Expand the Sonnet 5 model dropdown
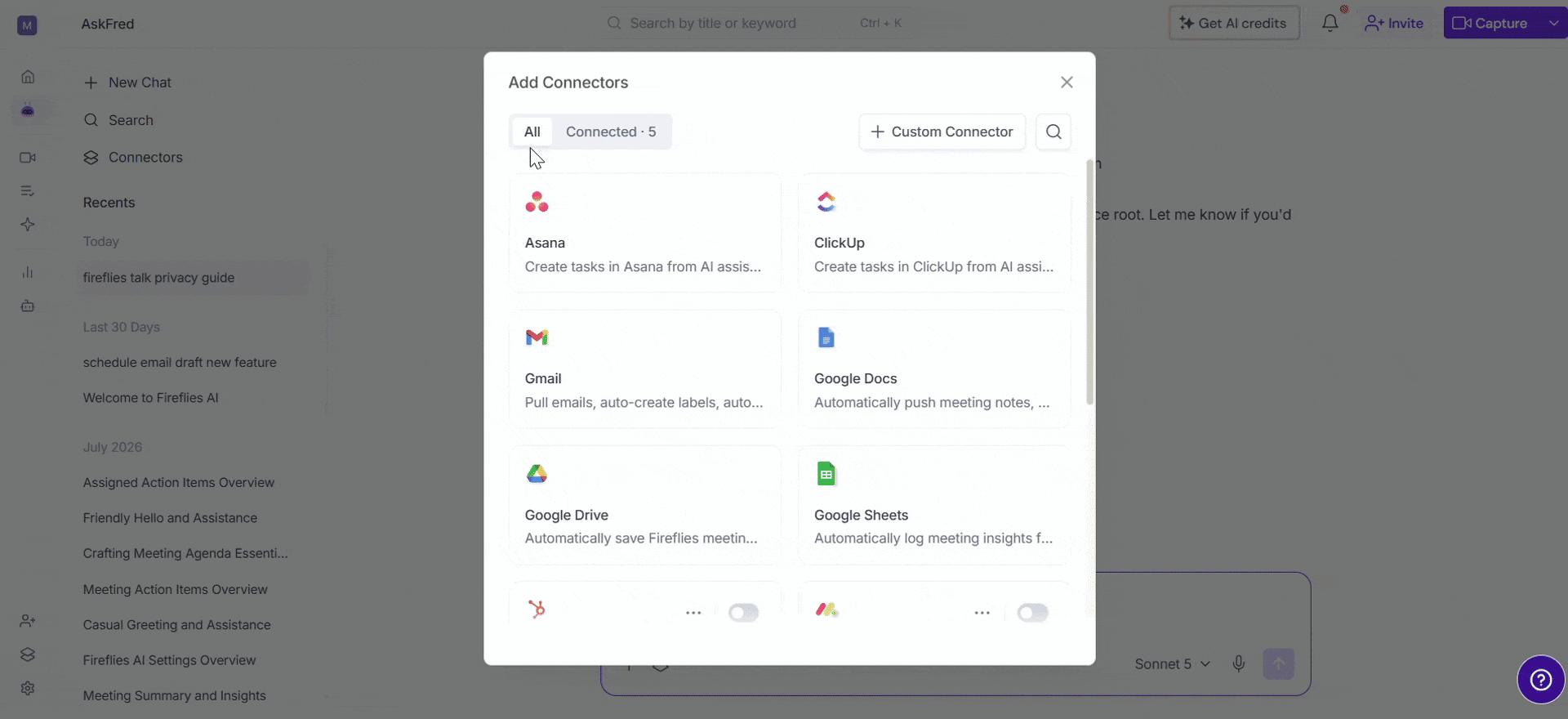The width and height of the screenshot is (1568, 719). (x=1173, y=664)
